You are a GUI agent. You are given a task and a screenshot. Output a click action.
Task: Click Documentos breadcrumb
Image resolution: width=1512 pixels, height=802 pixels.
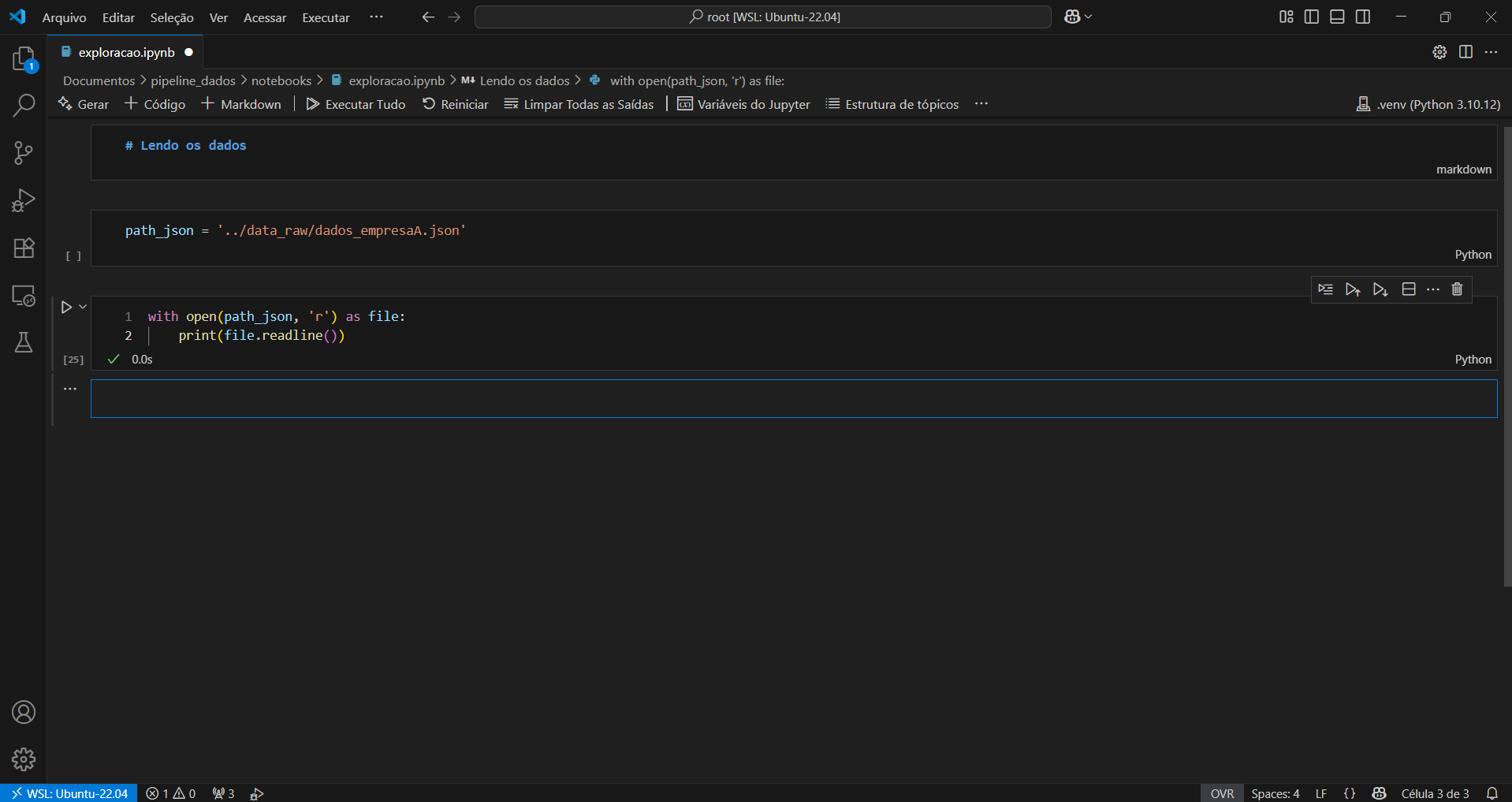(99, 80)
